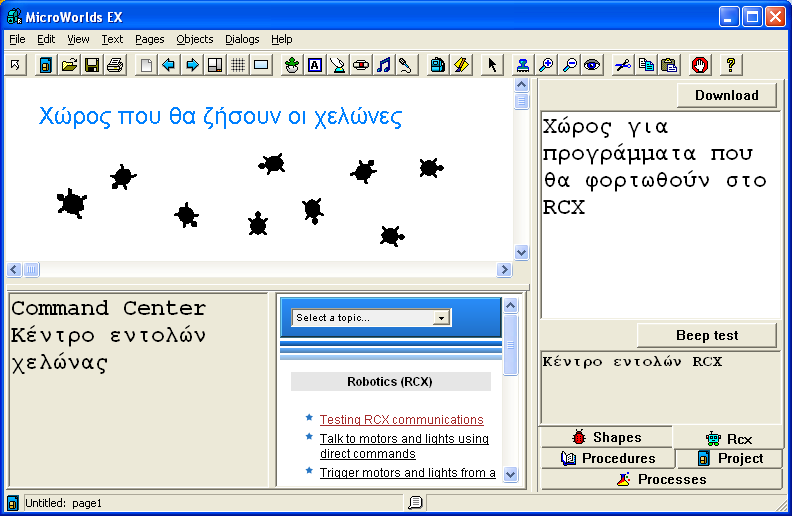Click inside the Command Center text area
The image size is (792, 516).
coord(138,390)
